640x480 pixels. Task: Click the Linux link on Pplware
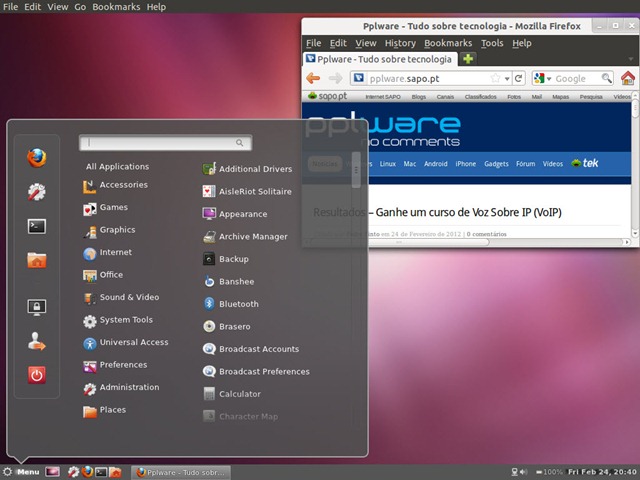(387, 164)
